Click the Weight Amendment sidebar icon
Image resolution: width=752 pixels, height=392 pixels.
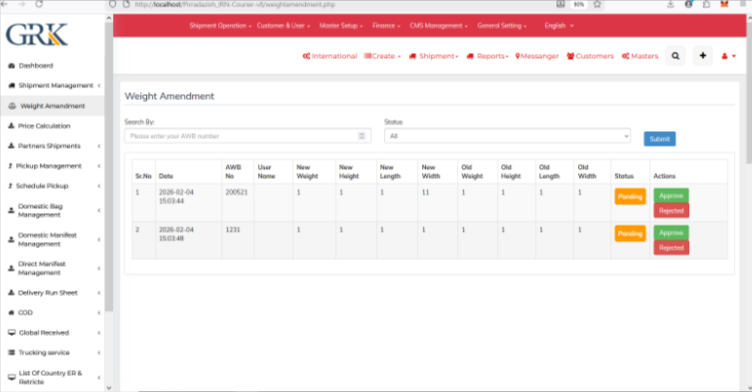[x=12, y=106]
